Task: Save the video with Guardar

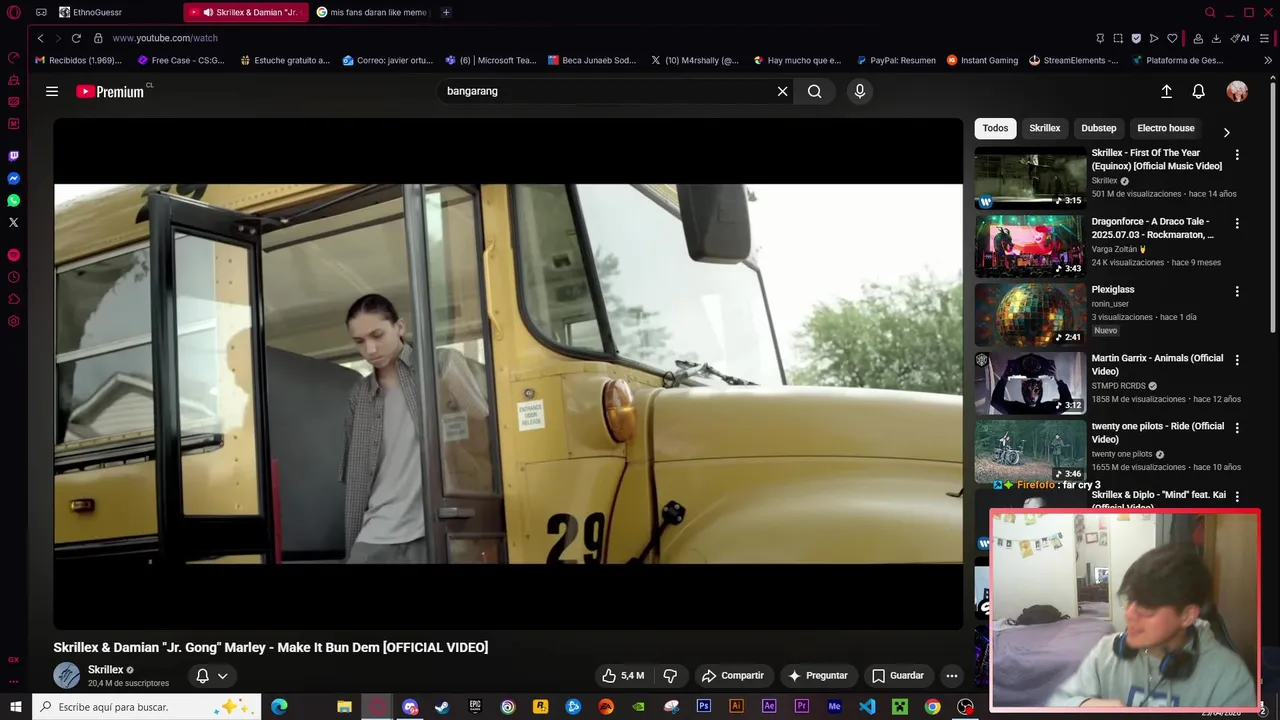Action: 897,675
